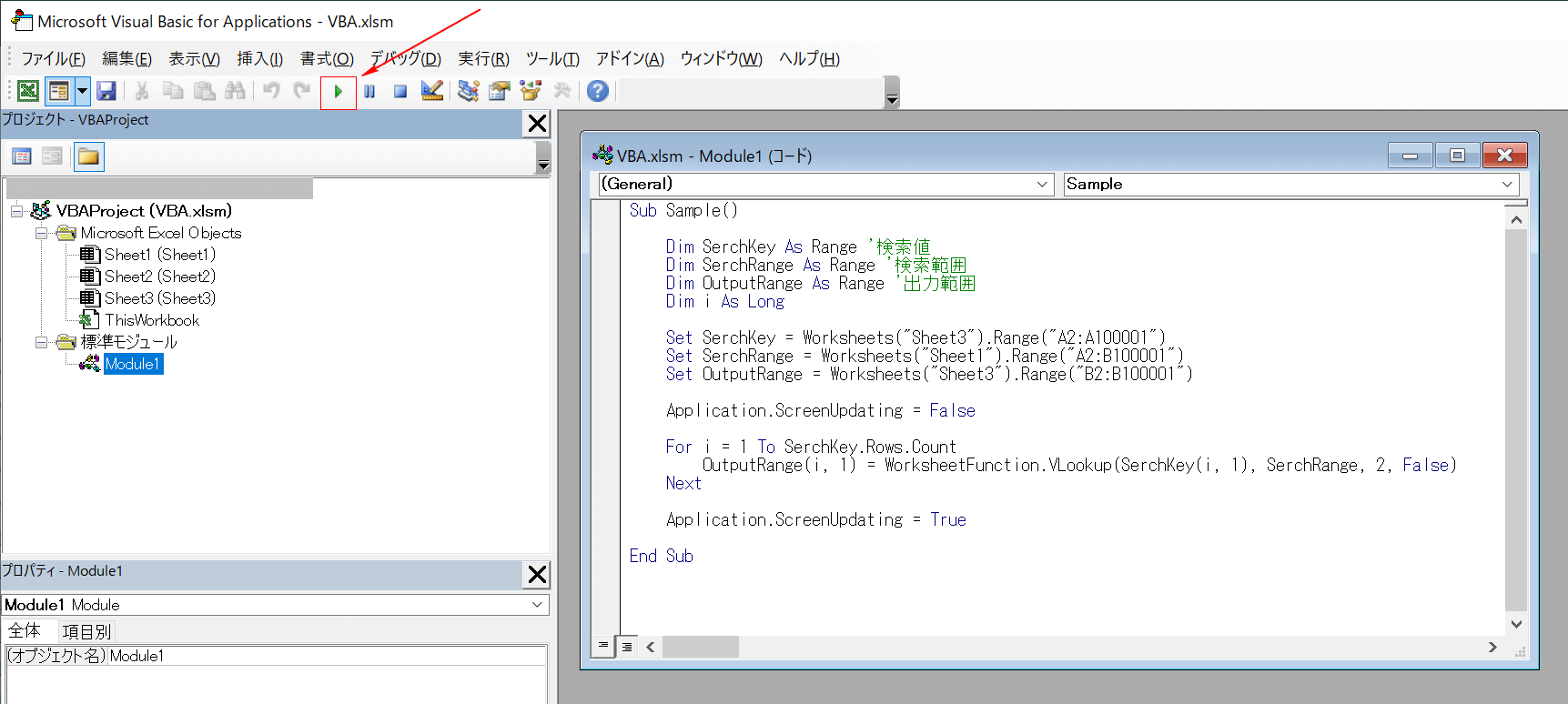Switch to Full Module View button
Viewport: 1568px width, 704px height.
627,647
